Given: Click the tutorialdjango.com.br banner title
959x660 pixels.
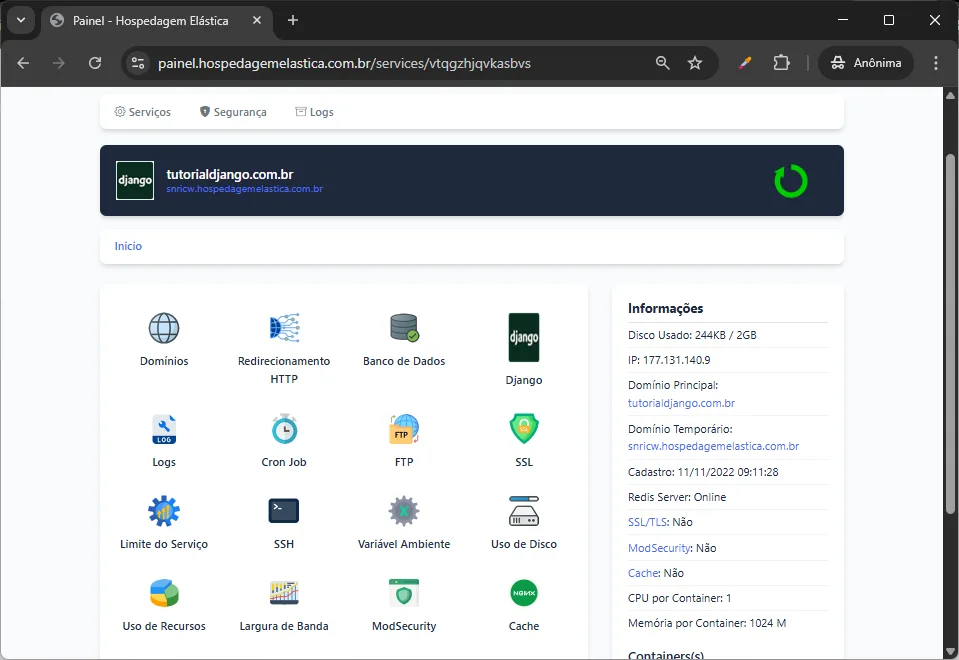Looking at the screenshot, I should point(230,174).
